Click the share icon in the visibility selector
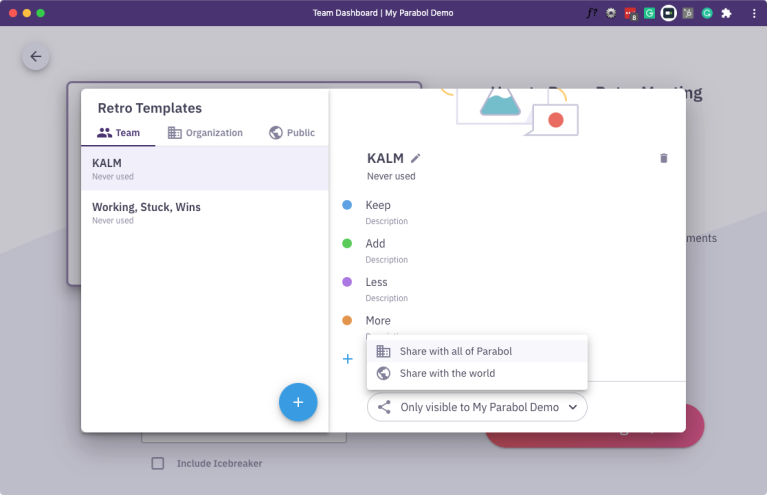This screenshot has width=767, height=495. point(384,407)
